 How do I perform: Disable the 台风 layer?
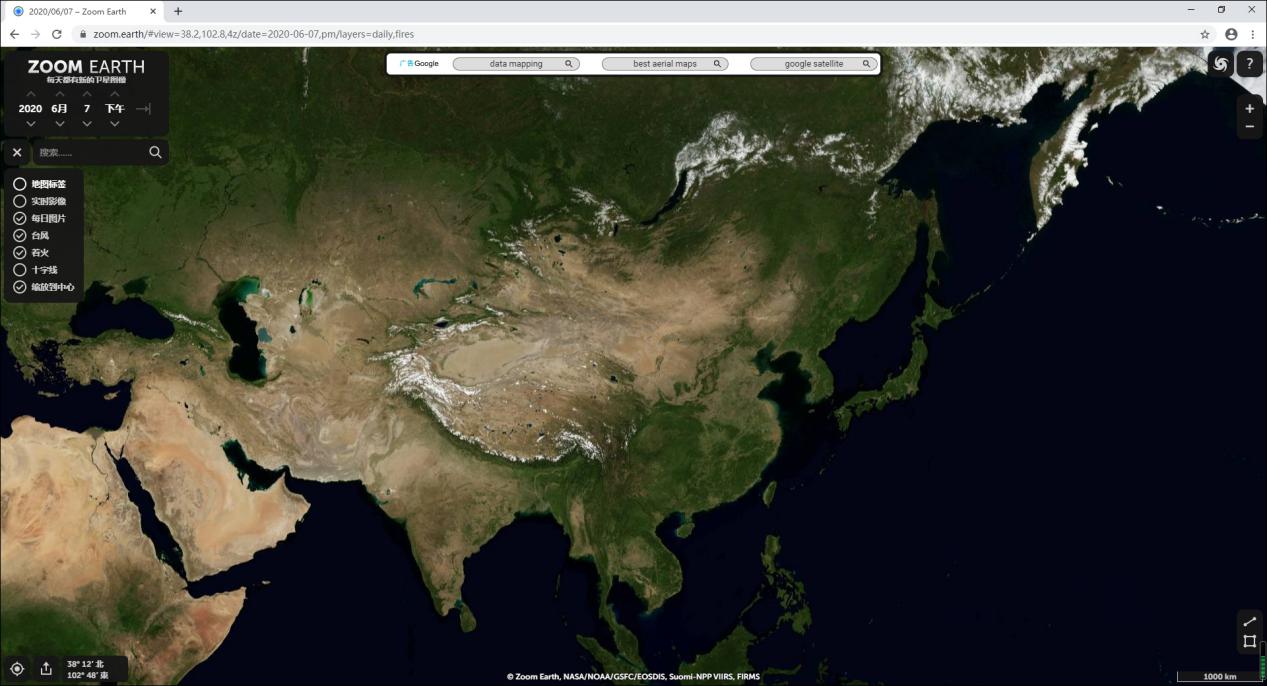[19, 235]
